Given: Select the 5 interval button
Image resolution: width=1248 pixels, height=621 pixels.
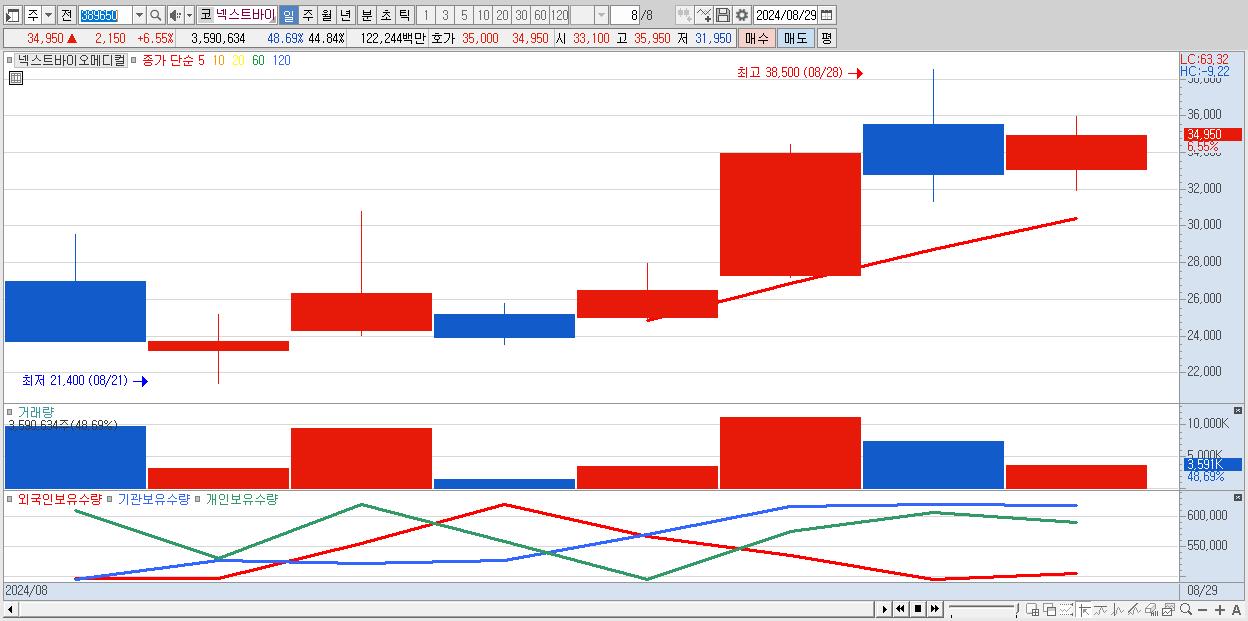Looking at the screenshot, I should [x=464, y=15].
